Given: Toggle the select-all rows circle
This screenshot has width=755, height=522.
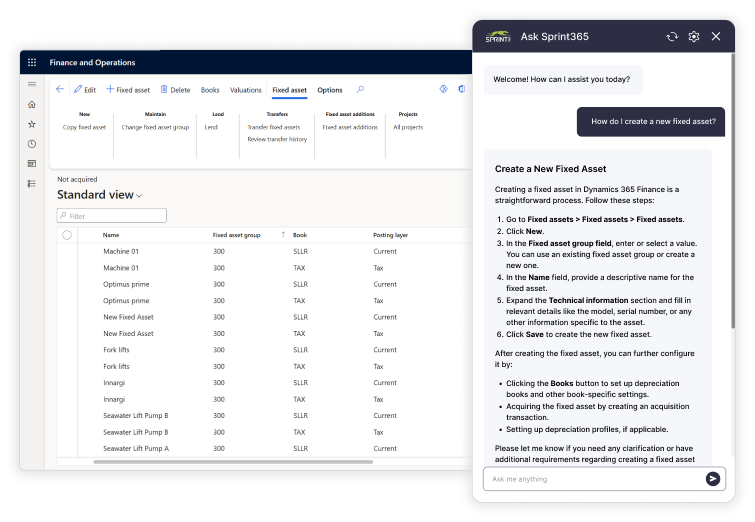Looking at the screenshot, I should tap(67, 235).
